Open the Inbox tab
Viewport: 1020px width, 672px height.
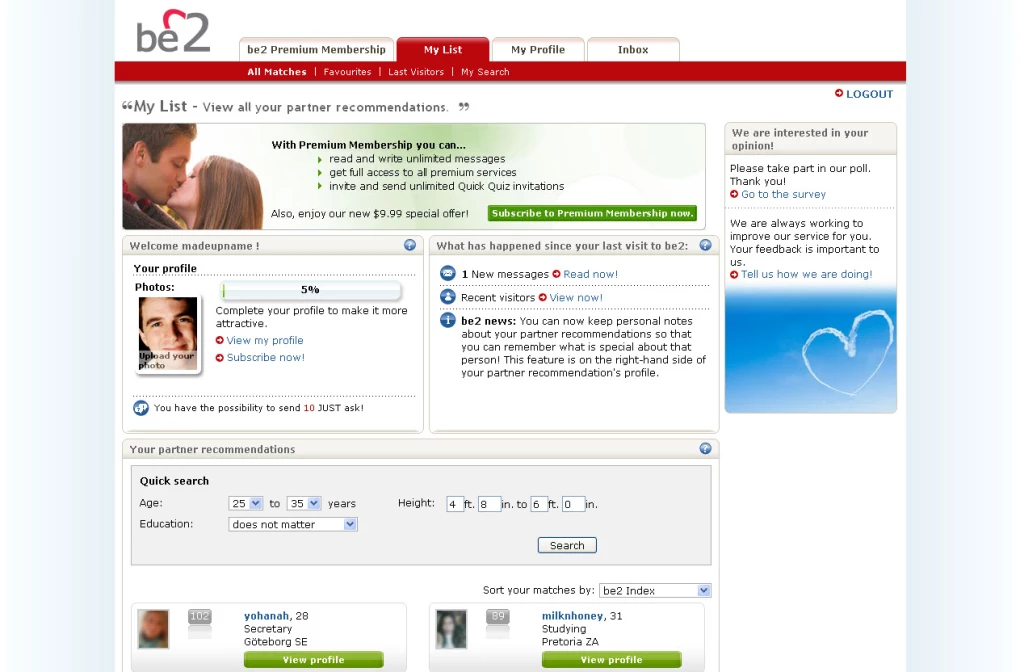633,49
